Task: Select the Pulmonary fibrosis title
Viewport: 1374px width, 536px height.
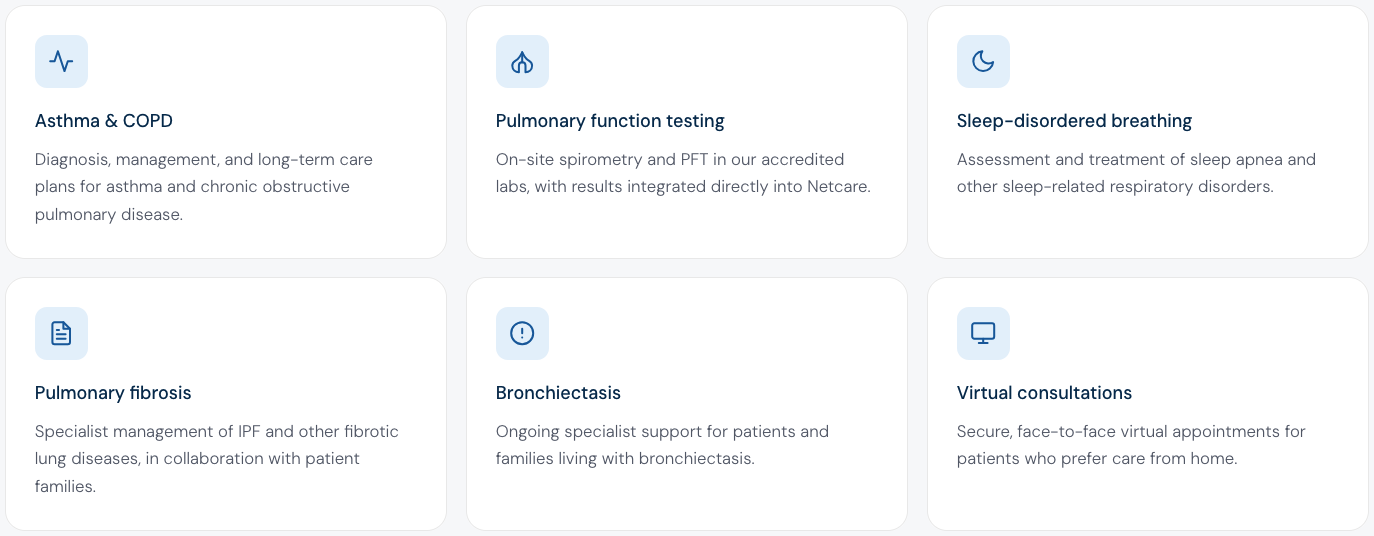Action: coord(113,393)
